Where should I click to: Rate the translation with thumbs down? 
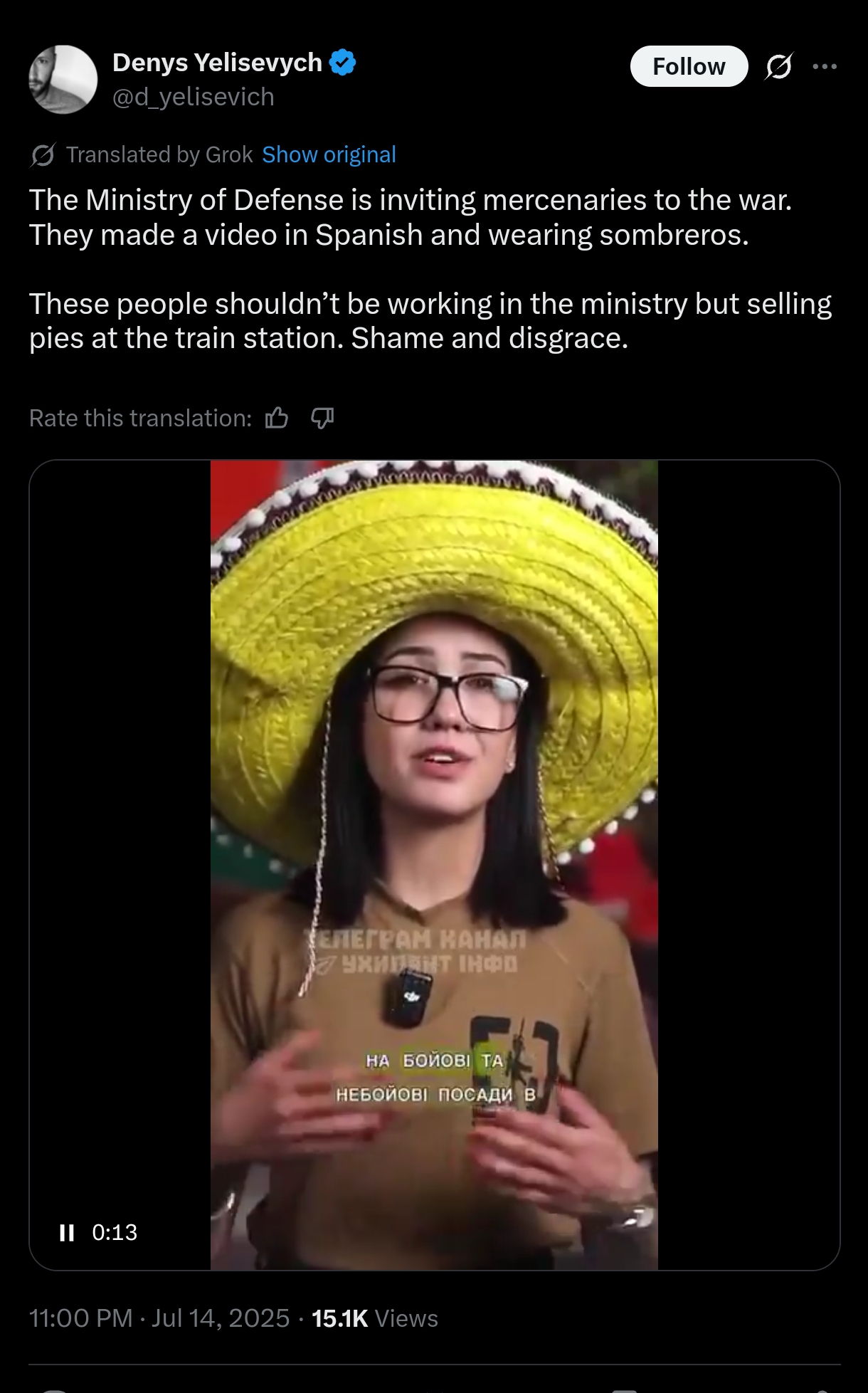322,418
